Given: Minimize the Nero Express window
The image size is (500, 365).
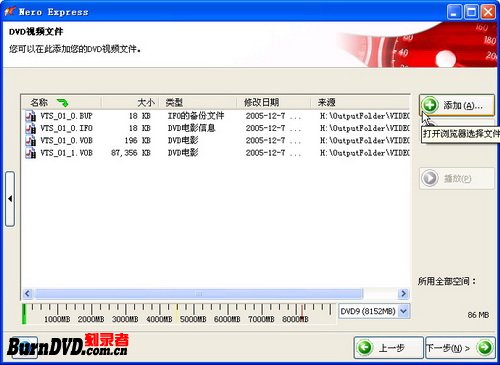Looking at the screenshot, I should coord(454,12).
